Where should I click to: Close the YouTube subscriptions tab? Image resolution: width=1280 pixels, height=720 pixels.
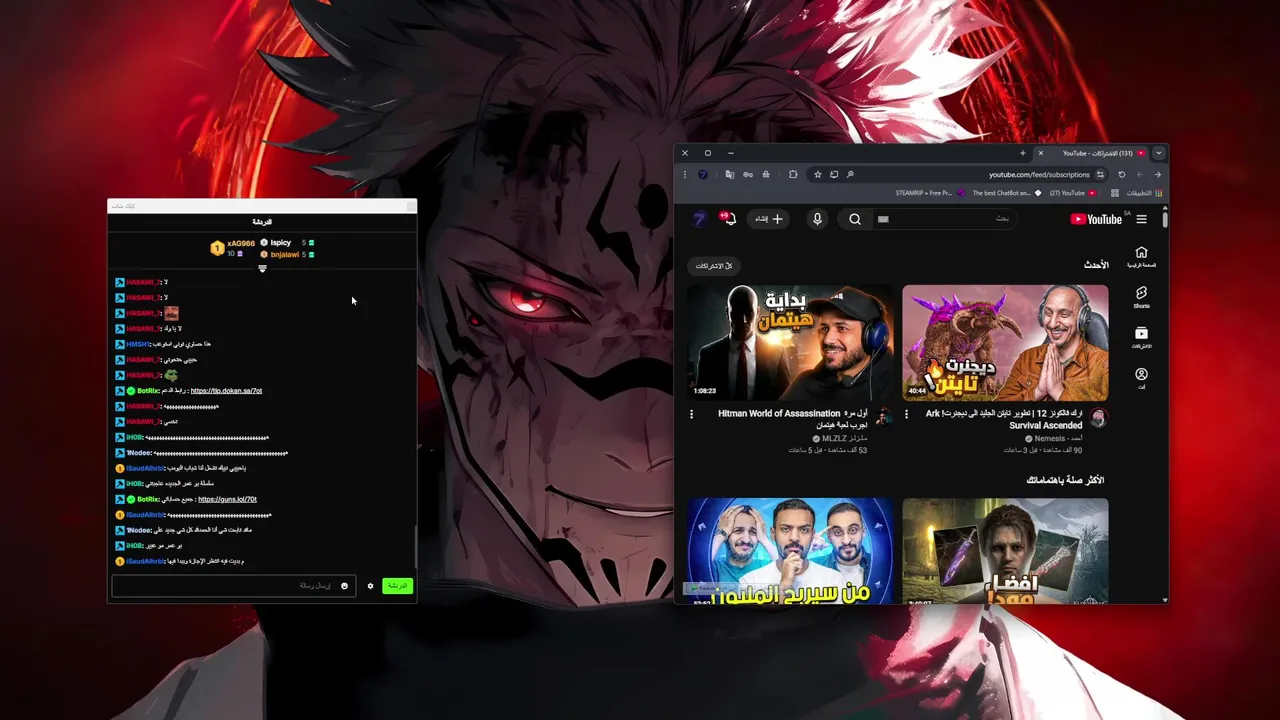[1041, 153]
